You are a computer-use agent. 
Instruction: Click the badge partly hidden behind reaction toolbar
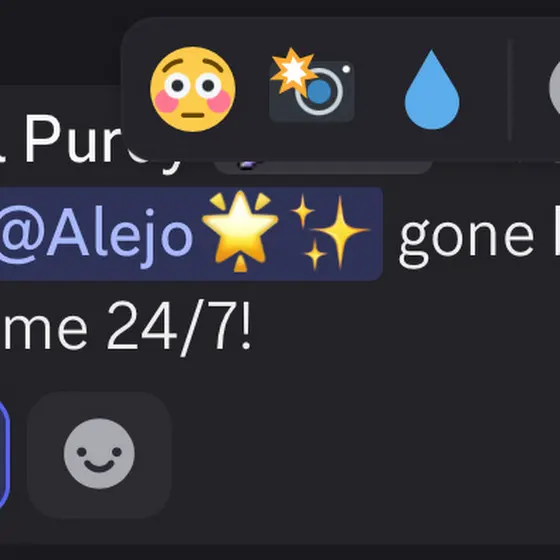[323, 167]
